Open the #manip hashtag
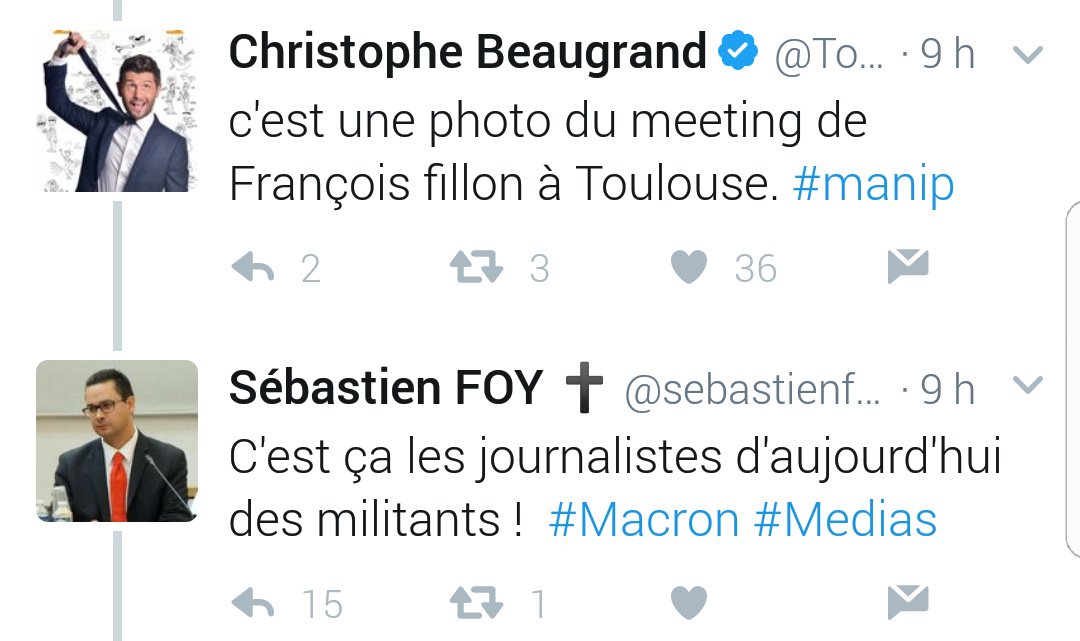Screen dimensions: 1080x641 tap(873, 186)
